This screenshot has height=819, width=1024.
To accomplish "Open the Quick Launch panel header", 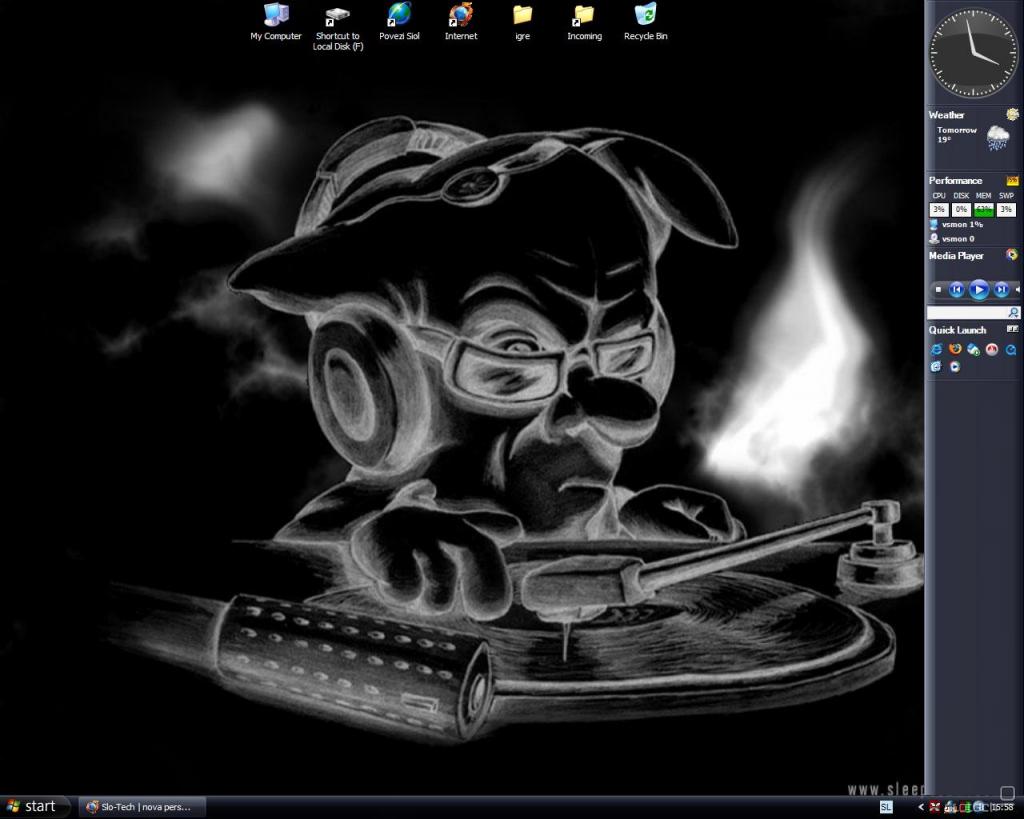I will 957,330.
